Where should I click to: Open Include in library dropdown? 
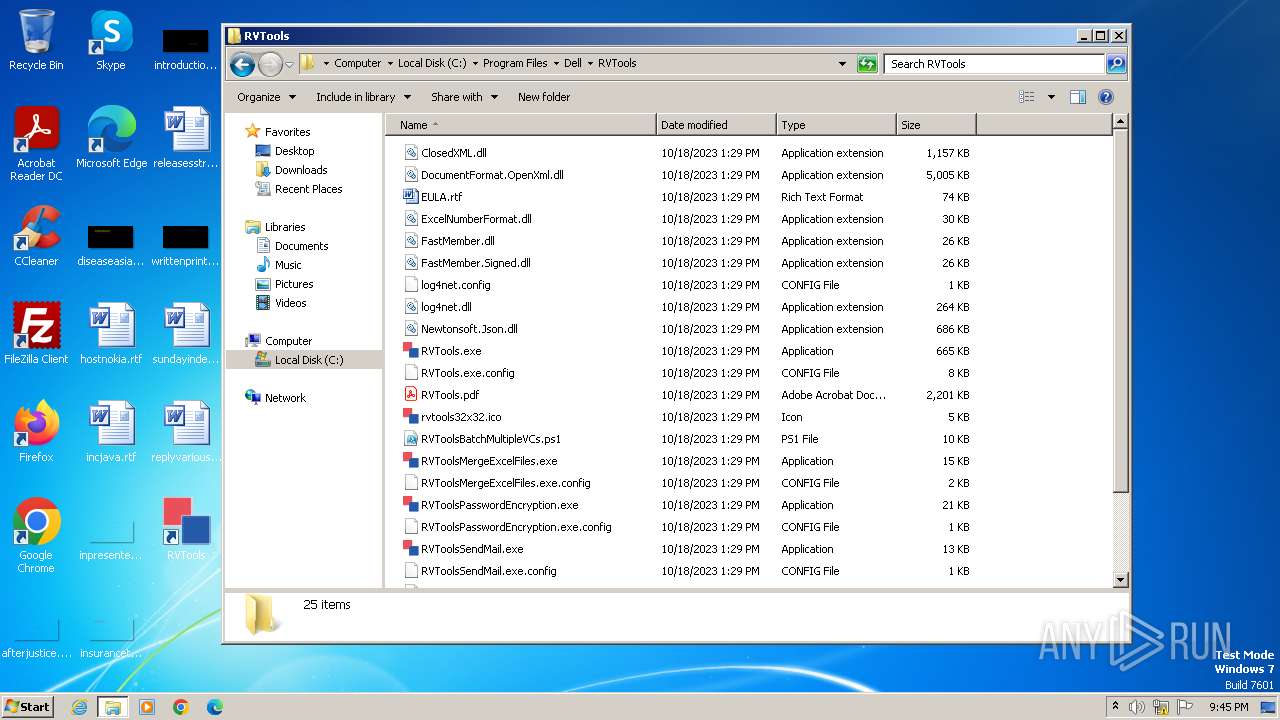pos(363,97)
